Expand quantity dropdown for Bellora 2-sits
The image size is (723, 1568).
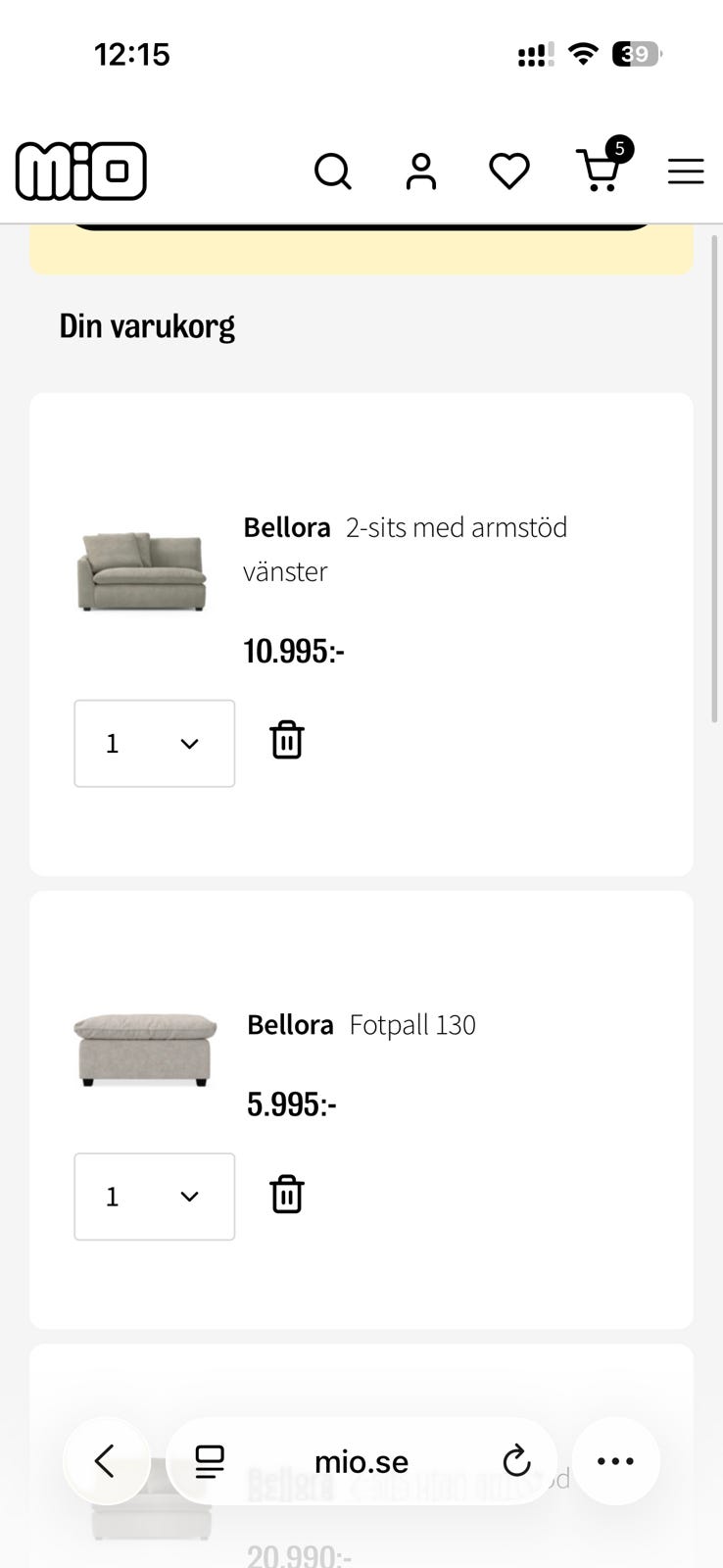click(x=155, y=743)
